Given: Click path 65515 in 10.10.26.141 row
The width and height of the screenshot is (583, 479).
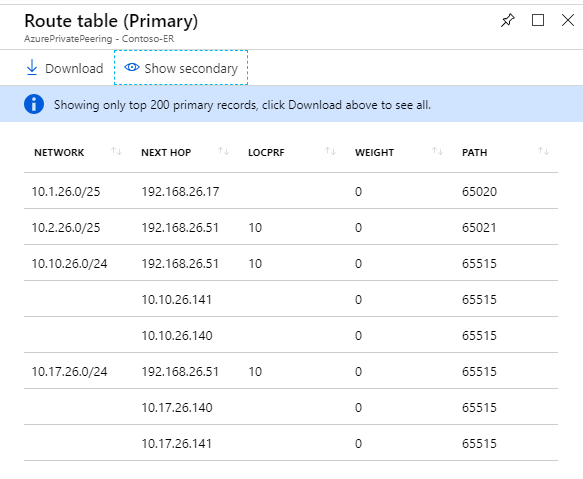Looking at the screenshot, I should click(x=479, y=300).
